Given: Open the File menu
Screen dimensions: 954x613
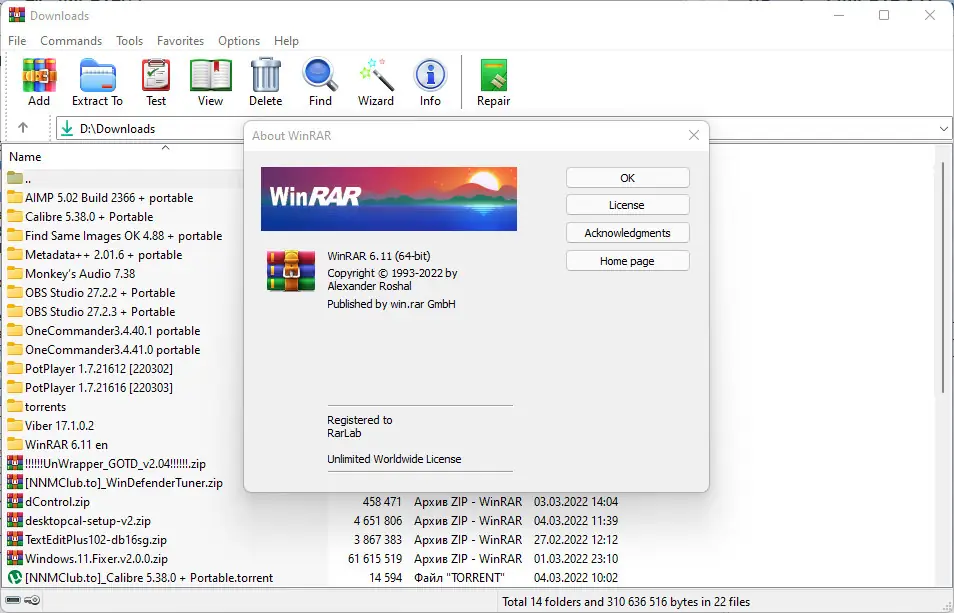Looking at the screenshot, I should pyautogui.click(x=17, y=41).
